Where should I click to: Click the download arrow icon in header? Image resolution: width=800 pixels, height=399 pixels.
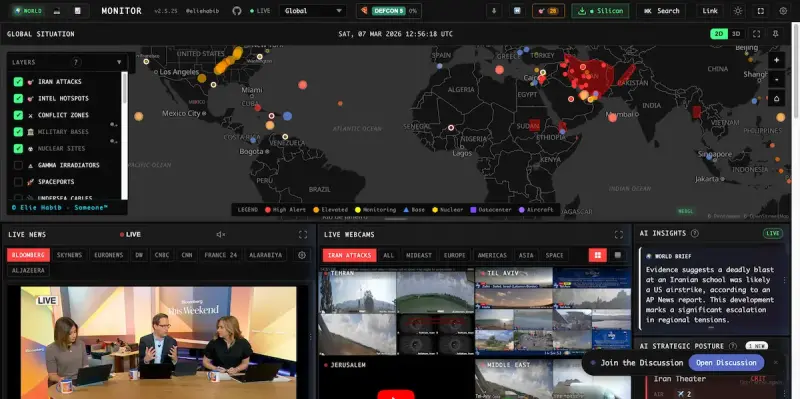coord(494,11)
